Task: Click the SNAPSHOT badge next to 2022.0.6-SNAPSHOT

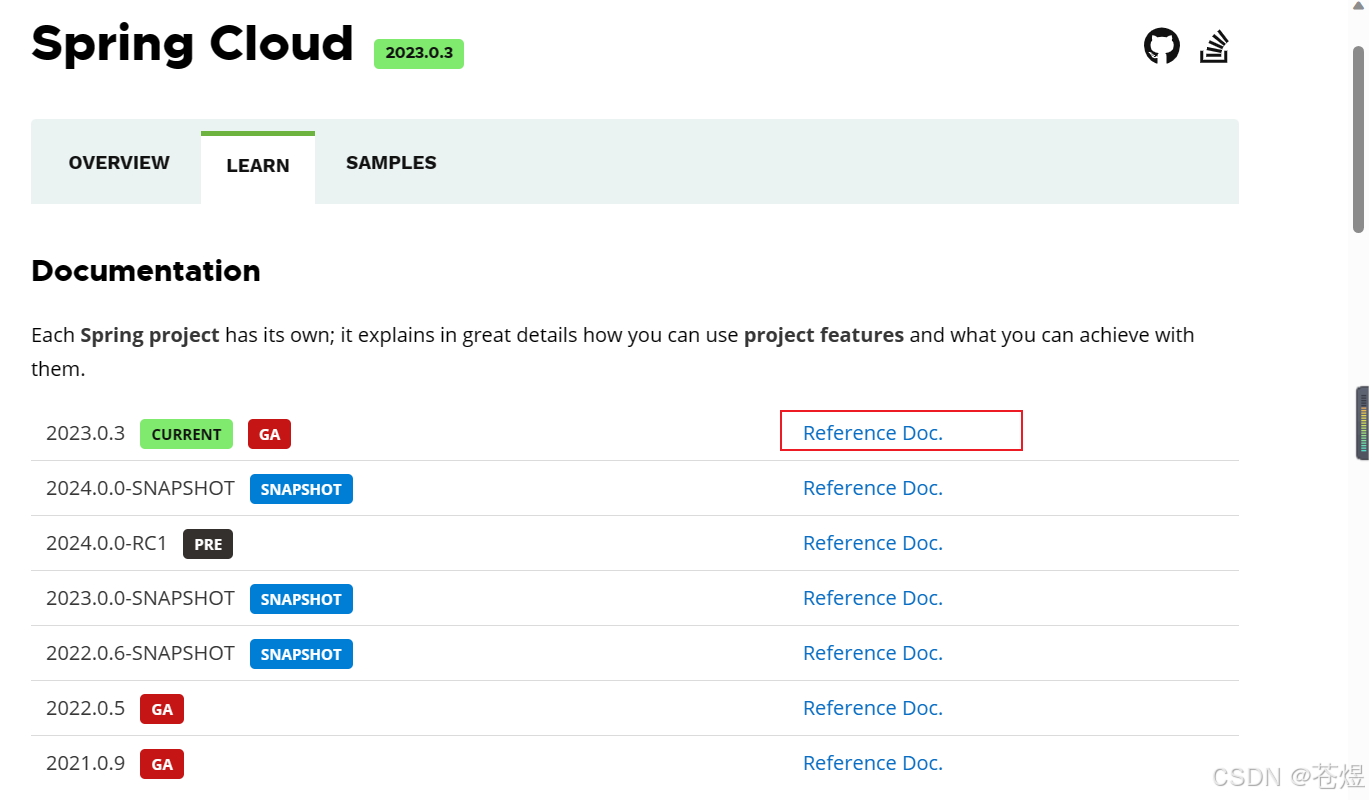Action: click(301, 654)
